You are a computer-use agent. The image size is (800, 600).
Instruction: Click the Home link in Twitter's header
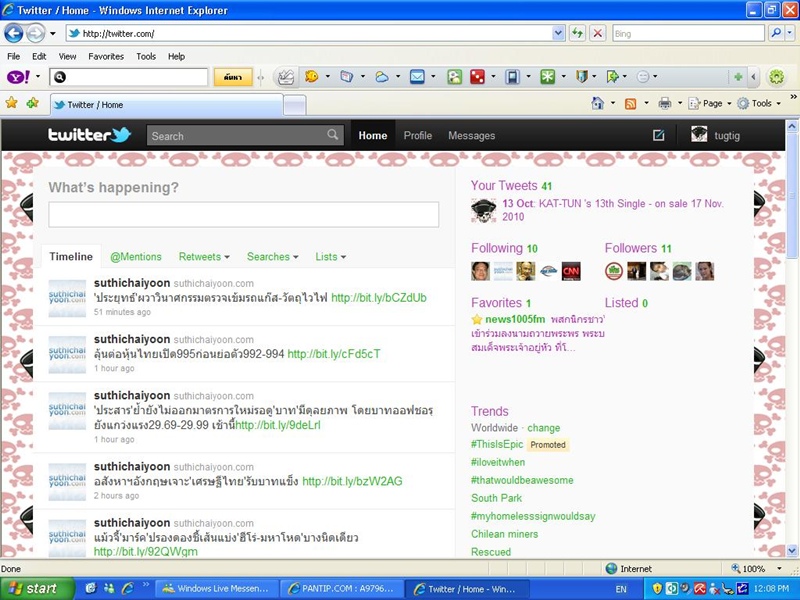[372, 135]
